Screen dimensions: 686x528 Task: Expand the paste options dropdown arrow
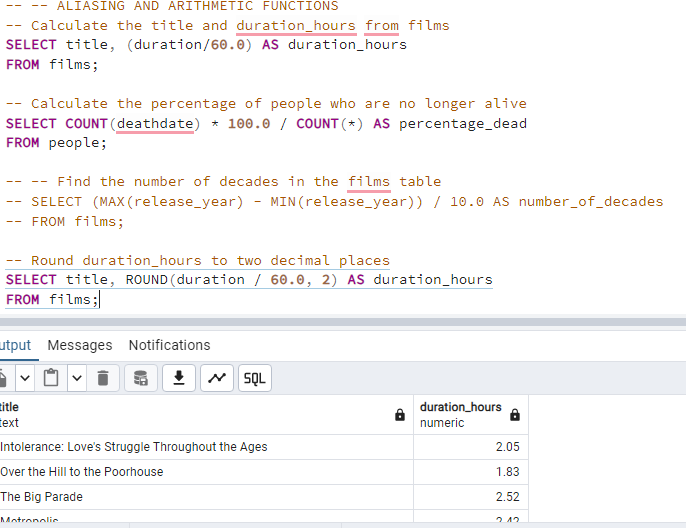pos(77,378)
